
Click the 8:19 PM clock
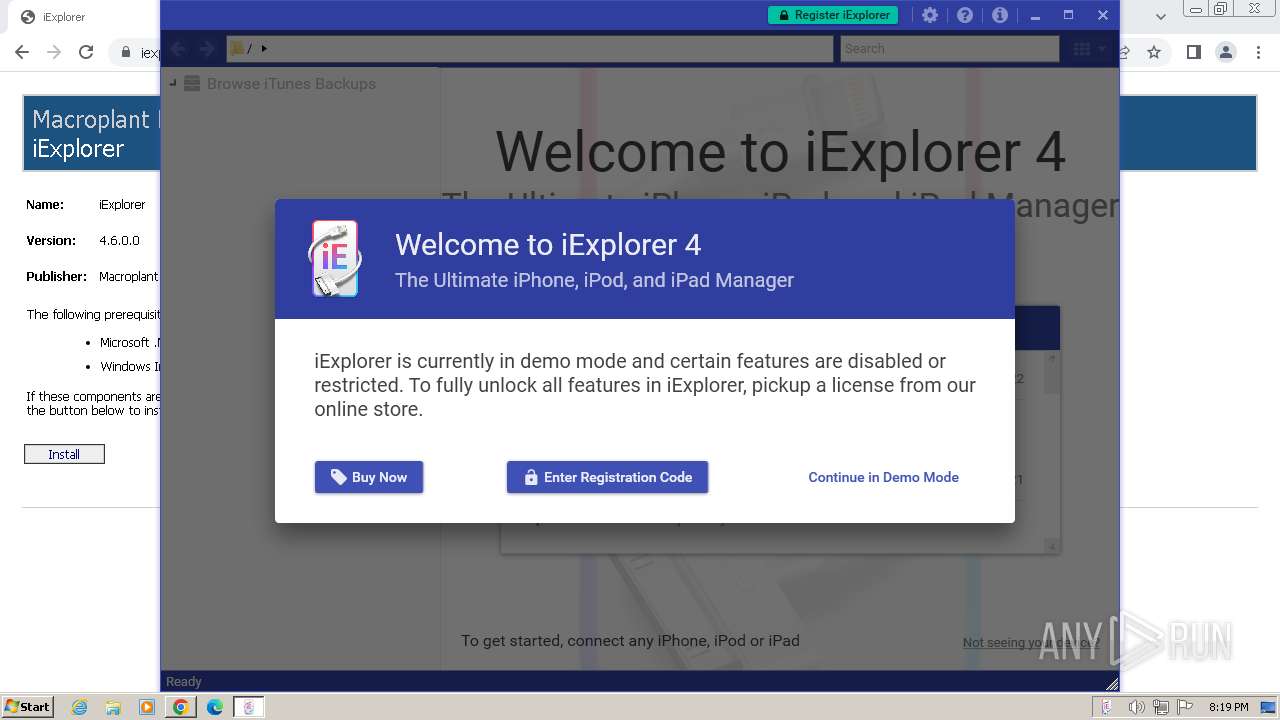1228,707
